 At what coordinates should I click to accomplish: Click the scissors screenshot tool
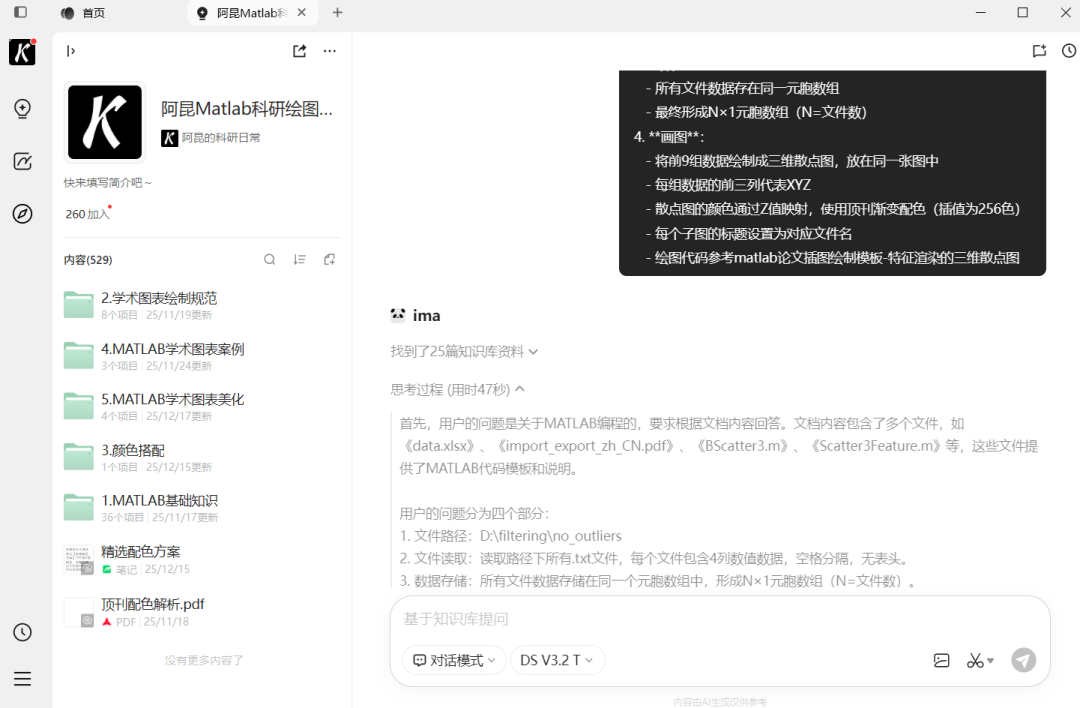tap(975, 660)
